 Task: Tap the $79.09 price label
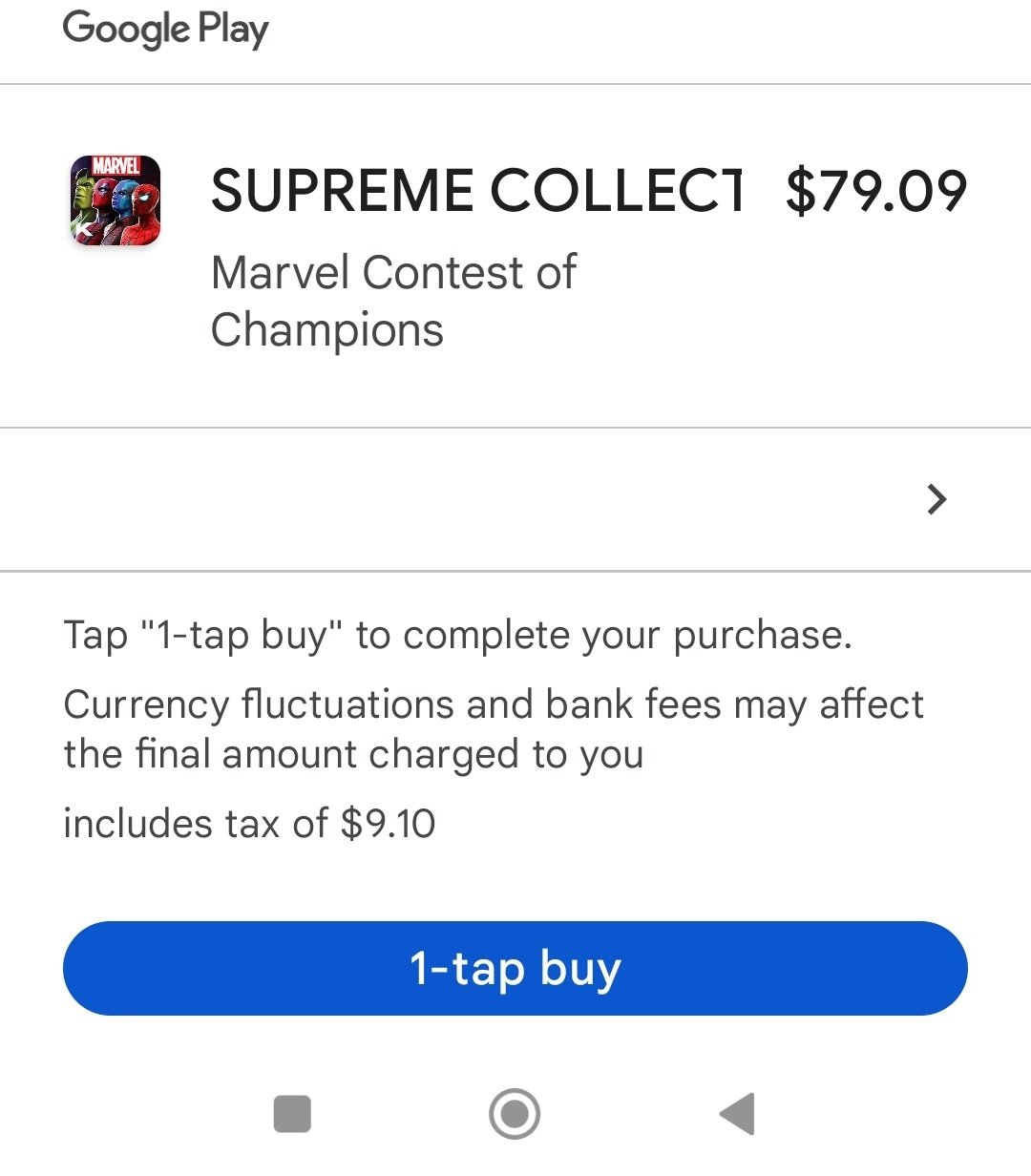click(876, 191)
